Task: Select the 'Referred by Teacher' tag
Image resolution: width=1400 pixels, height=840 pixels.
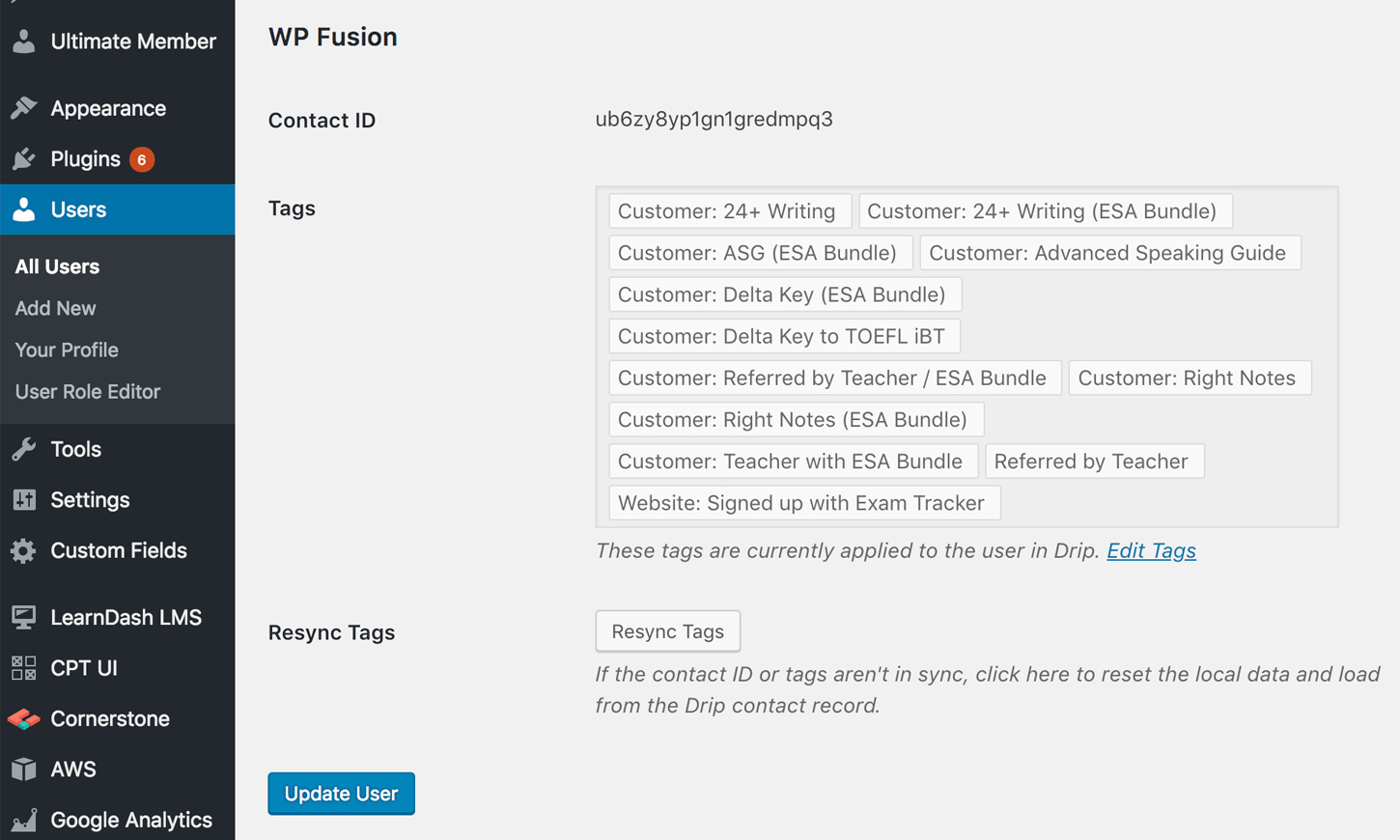Action: (1091, 462)
